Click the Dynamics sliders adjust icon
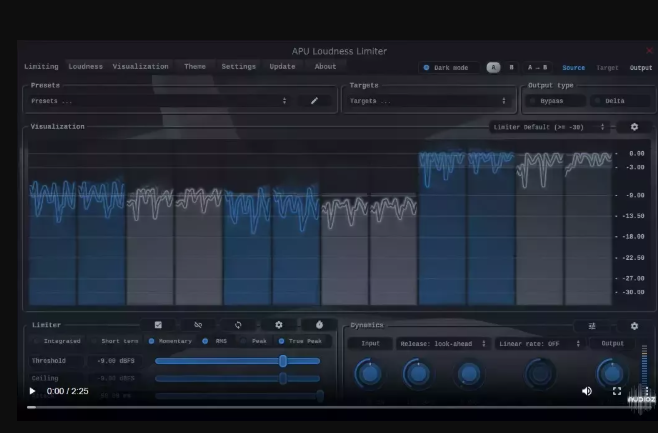 coord(593,326)
